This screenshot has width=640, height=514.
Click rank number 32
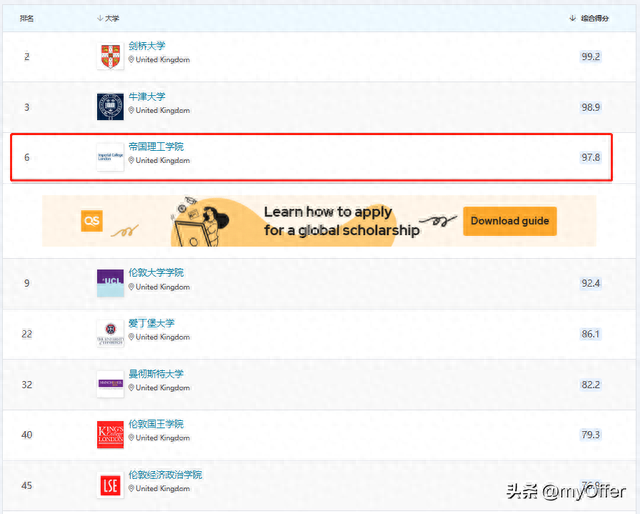(x=27, y=385)
